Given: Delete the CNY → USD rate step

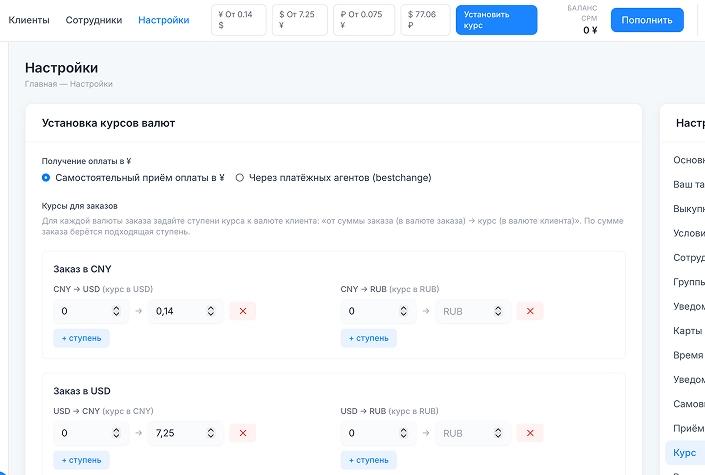Looking at the screenshot, I should tap(243, 311).
